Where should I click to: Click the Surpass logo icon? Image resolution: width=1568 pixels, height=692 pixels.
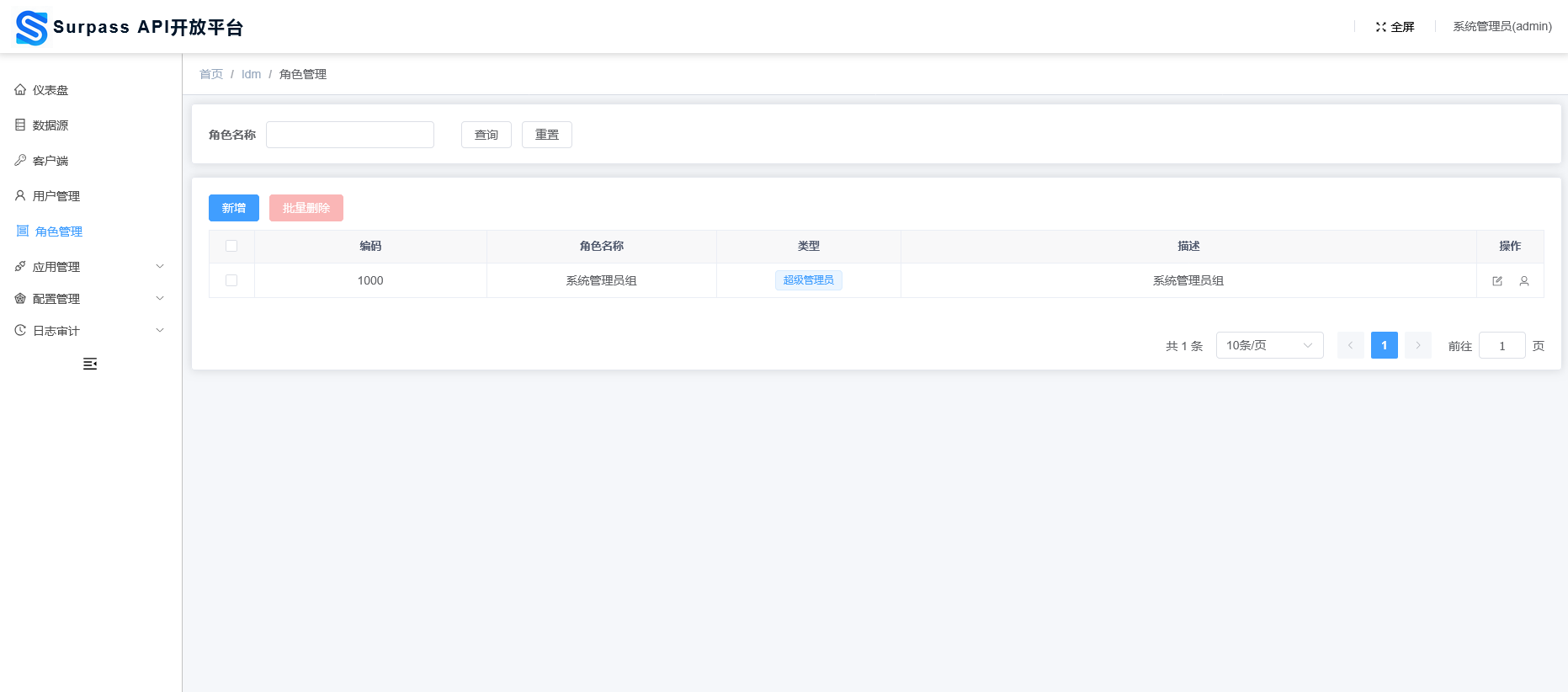32,28
